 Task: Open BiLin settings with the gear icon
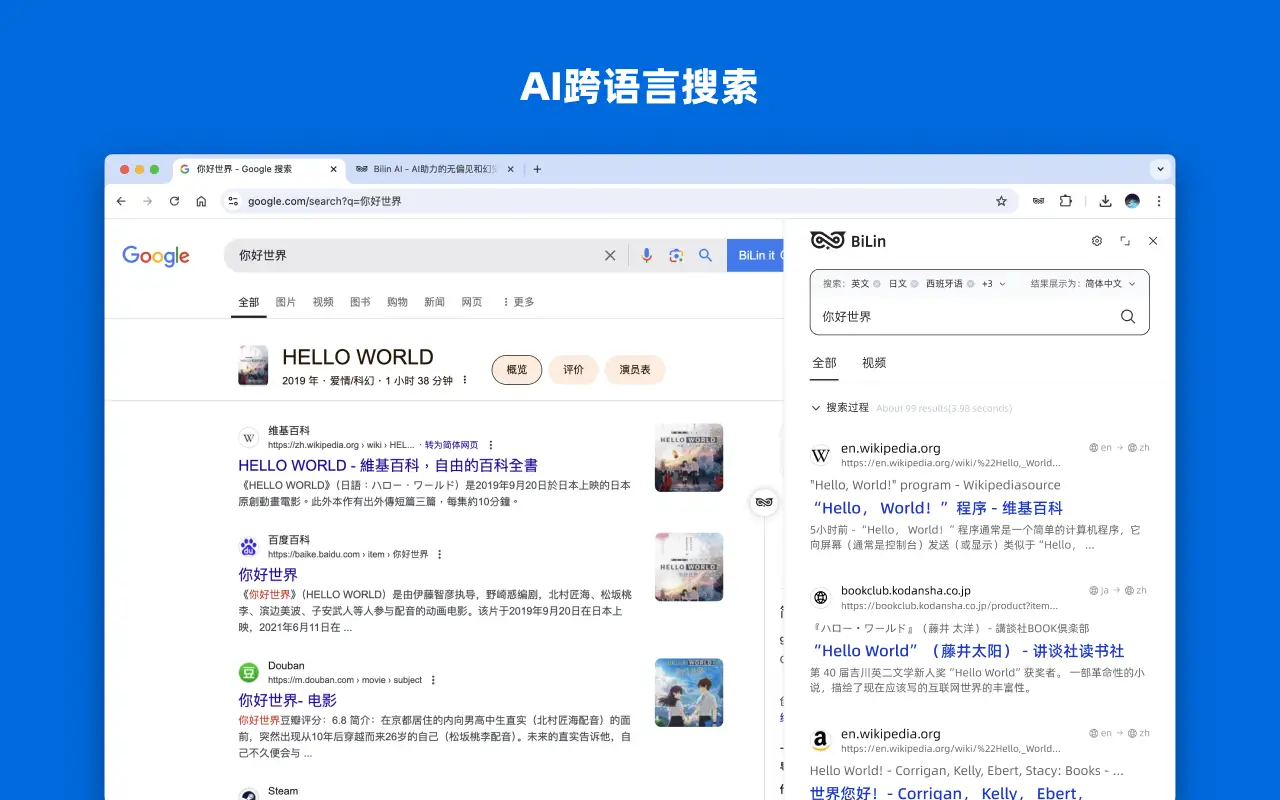(x=1096, y=241)
